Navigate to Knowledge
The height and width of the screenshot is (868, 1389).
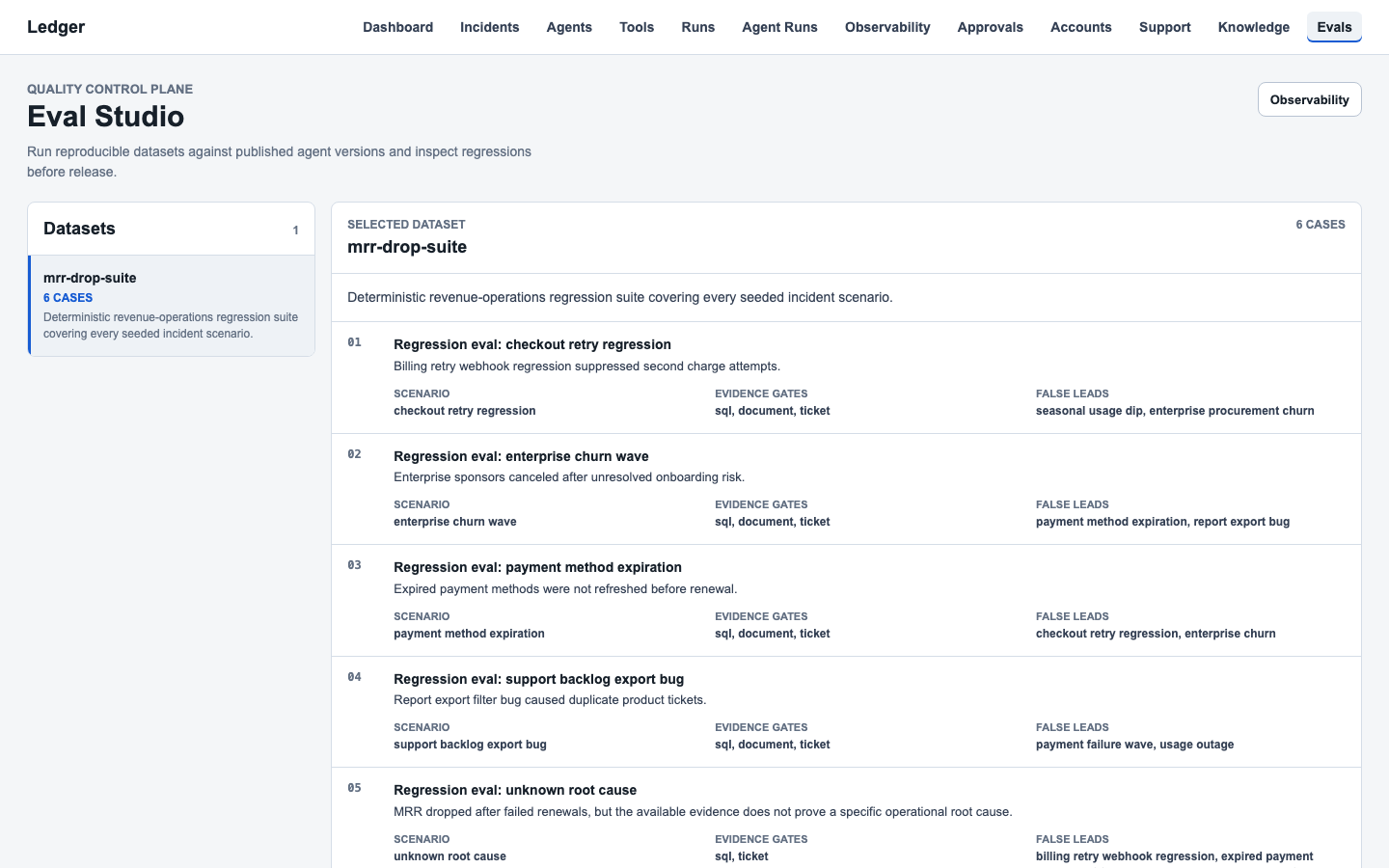coord(1253,27)
